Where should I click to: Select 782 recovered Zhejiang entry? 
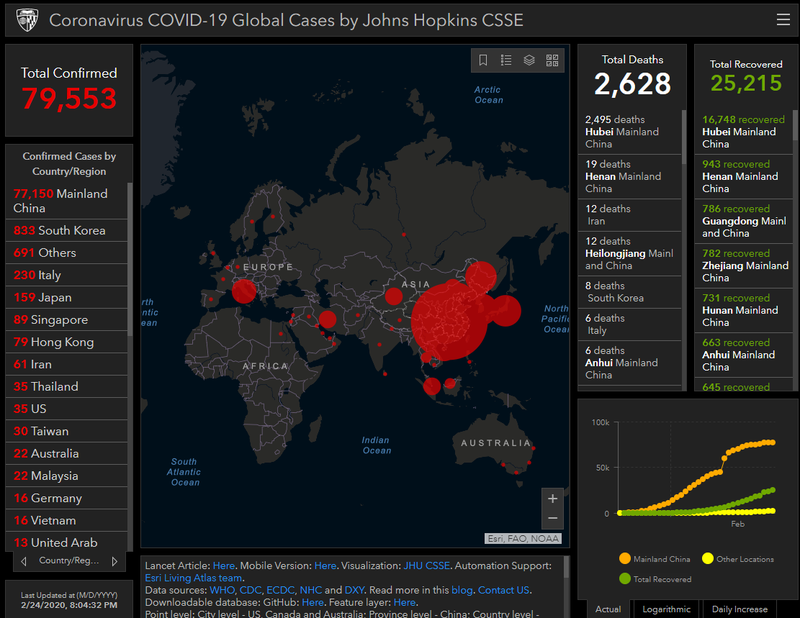coord(744,265)
